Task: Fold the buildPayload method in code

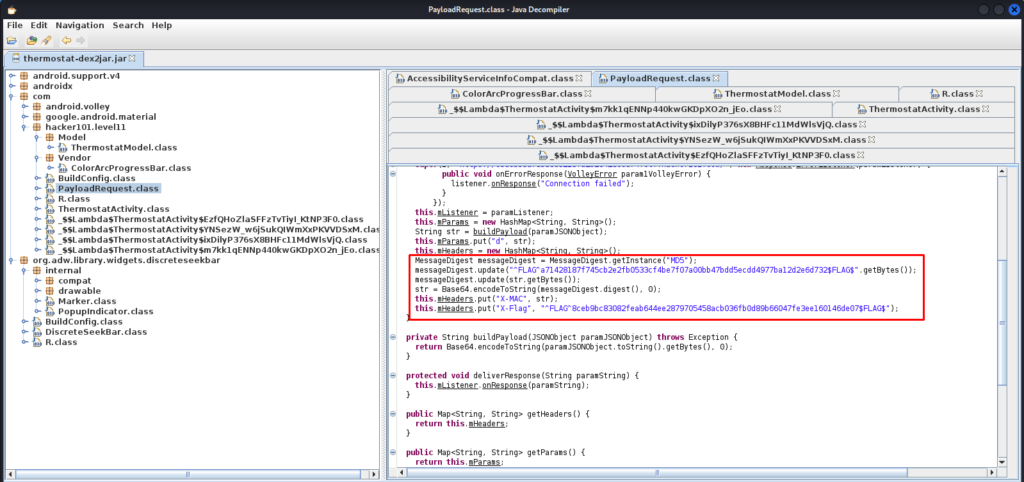Action: pyautogui.click(x=393, y=337)
